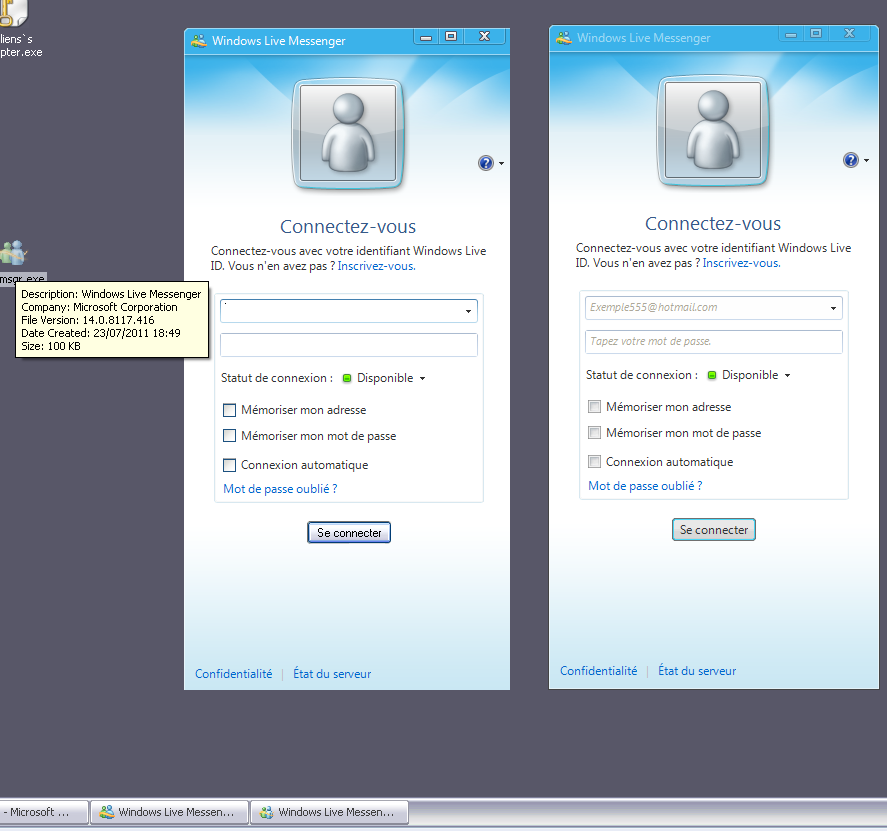Click Se connecter button in left window
The image size is (887, 831).
[x=349, y=532]
